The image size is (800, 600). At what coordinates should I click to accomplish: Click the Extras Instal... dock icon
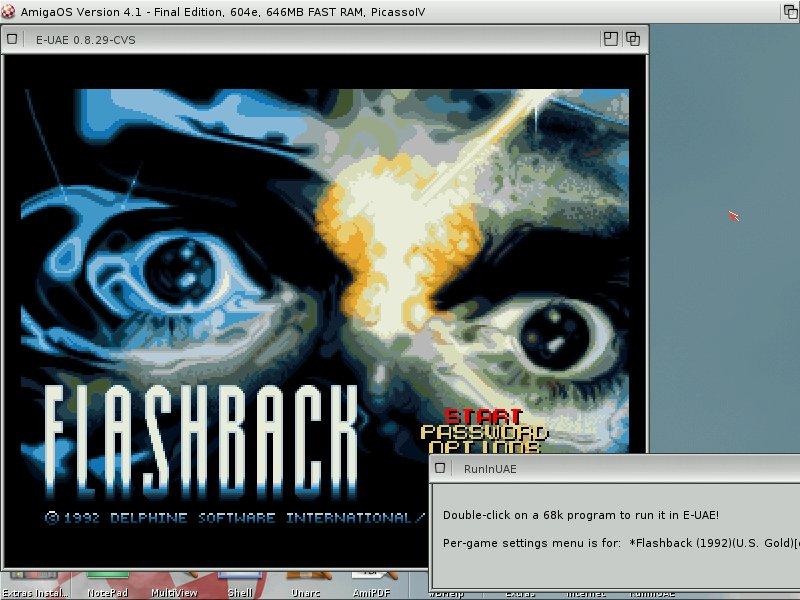[x=35, y=586]
